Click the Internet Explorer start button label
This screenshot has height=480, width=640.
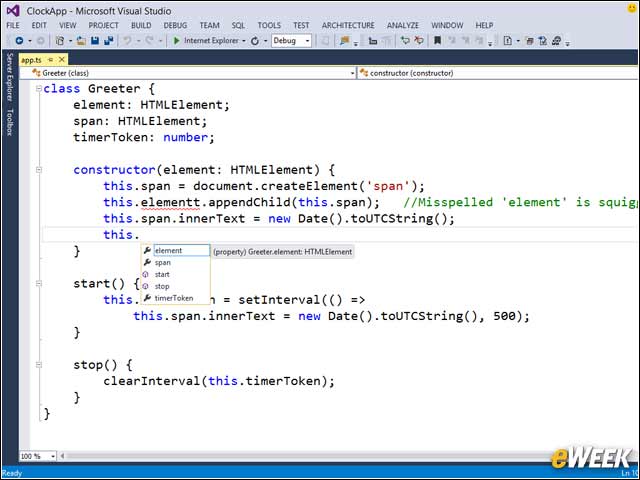(211, 41)
